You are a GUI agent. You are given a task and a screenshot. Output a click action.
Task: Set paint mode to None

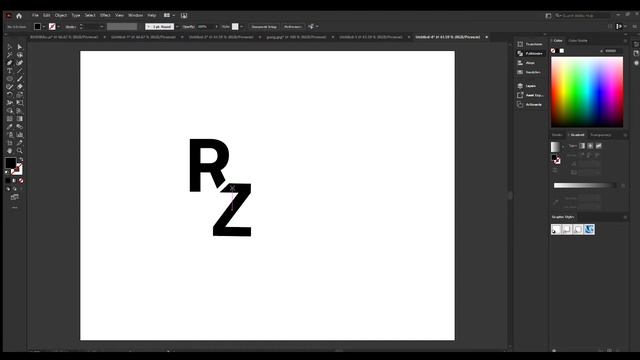(x=21, y=180)
